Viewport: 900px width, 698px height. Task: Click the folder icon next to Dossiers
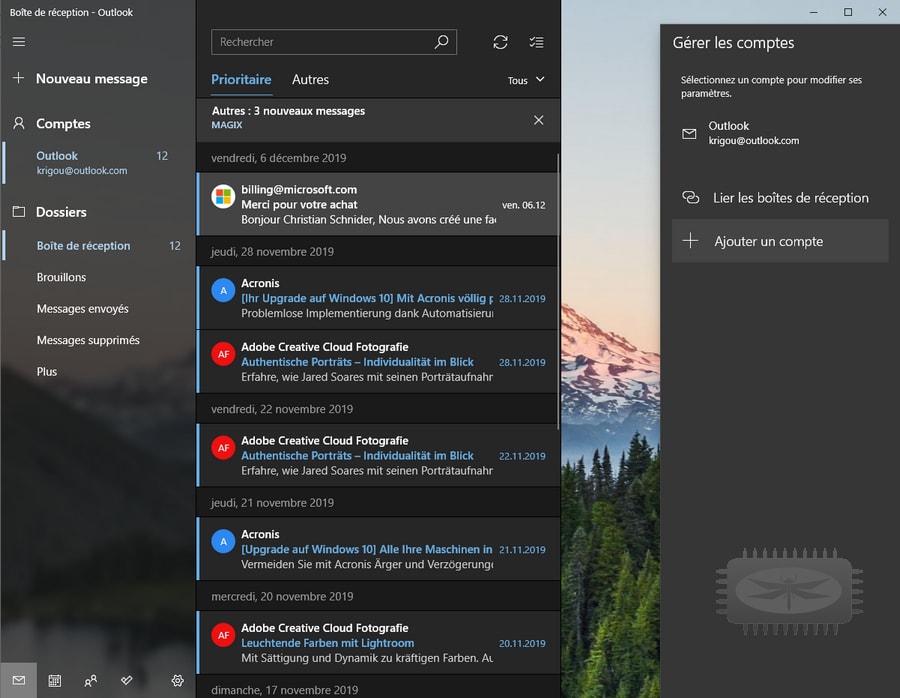click(19, 212)
